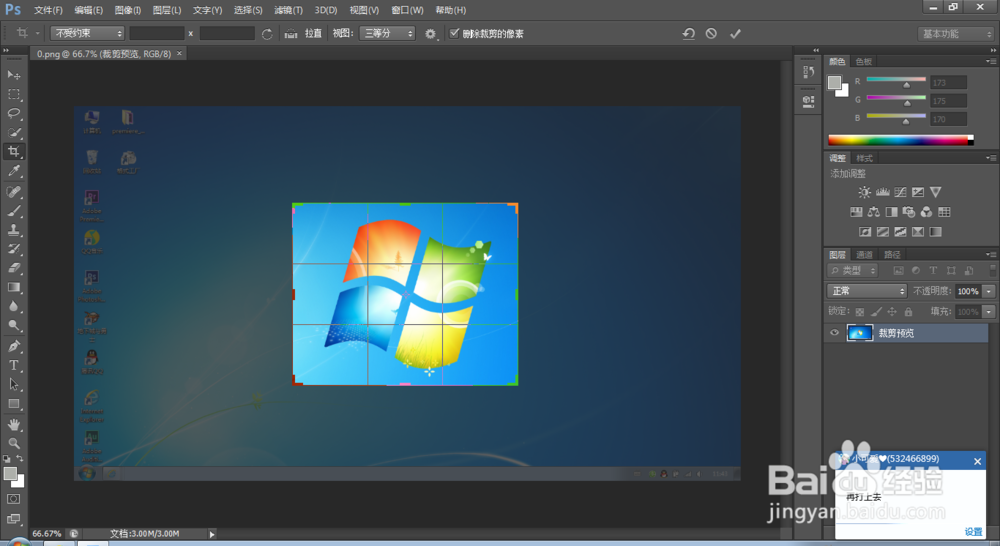Image resolution: width=1000 pixels, height=546 pixels.
Task: Pick a color from spectrum ramp
Action: point(898,140)
